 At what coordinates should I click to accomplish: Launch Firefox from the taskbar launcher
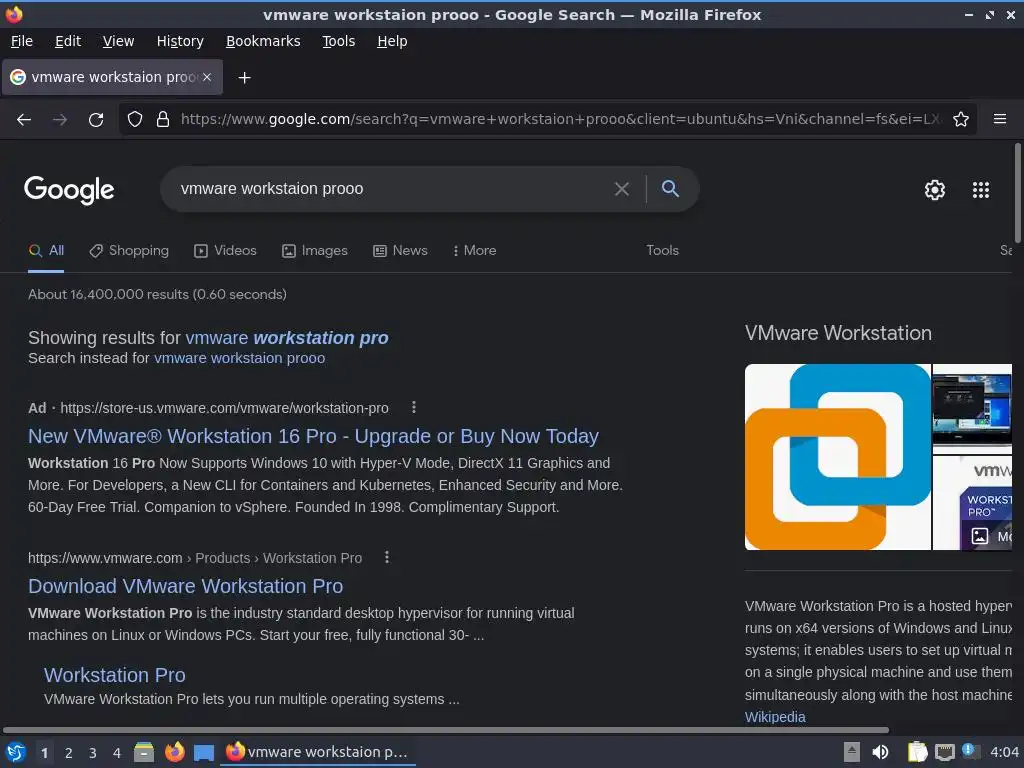174,752
